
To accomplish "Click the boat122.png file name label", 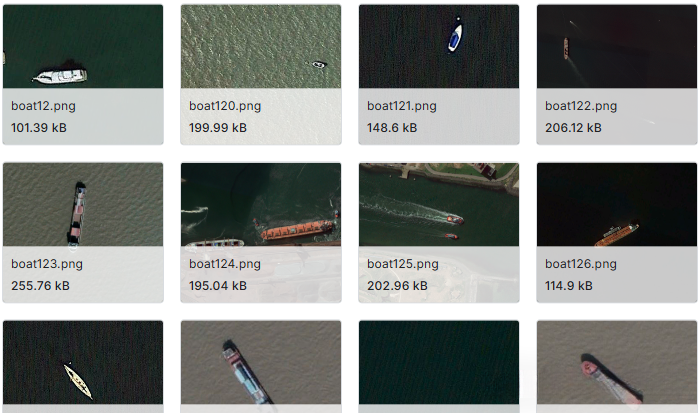I will [x=581, y=106].
